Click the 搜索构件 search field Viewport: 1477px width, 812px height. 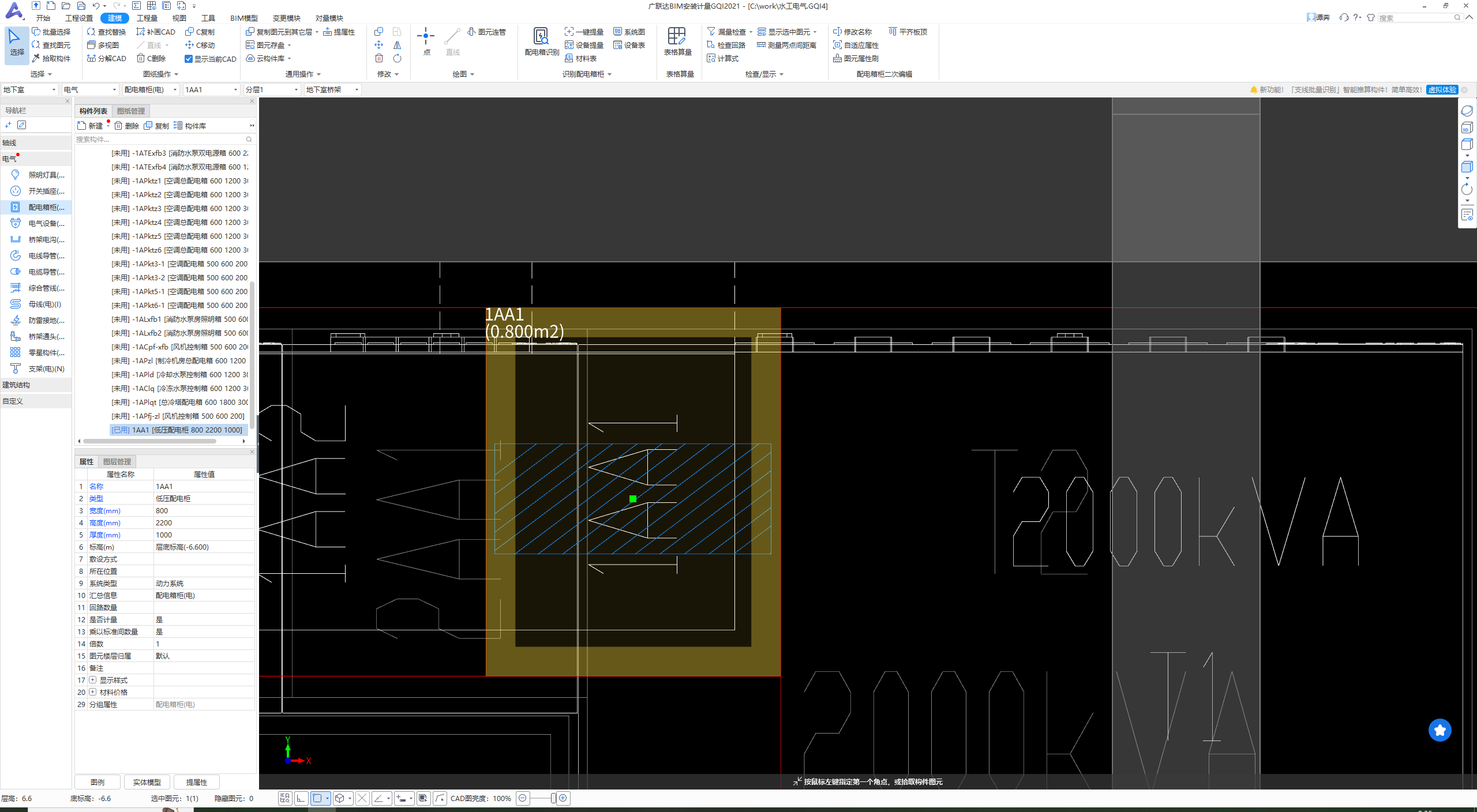tap(164, 139)
